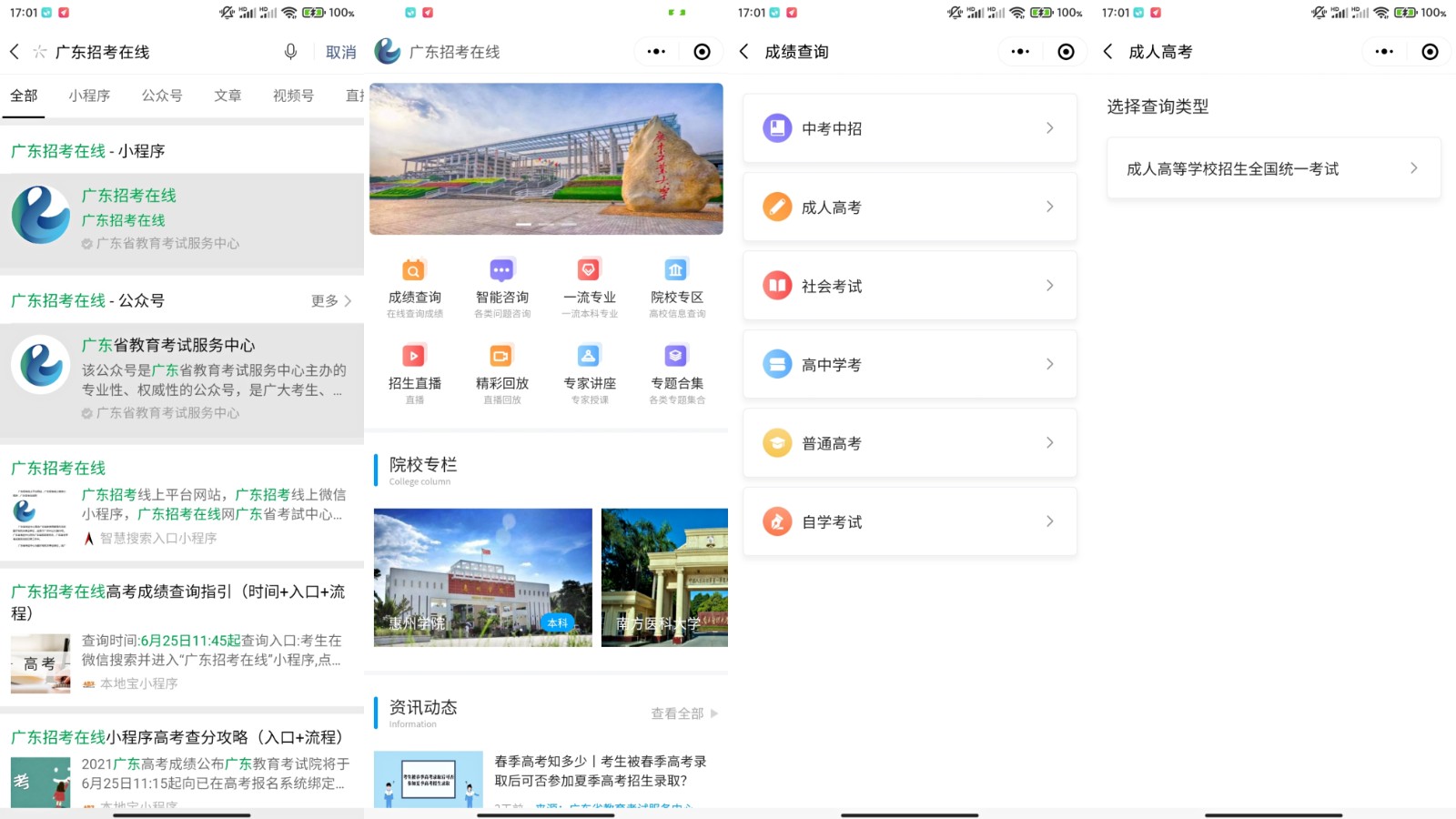Open the 高考成绩查询指引 article result

pyautogui.click(x=182, y=639)
